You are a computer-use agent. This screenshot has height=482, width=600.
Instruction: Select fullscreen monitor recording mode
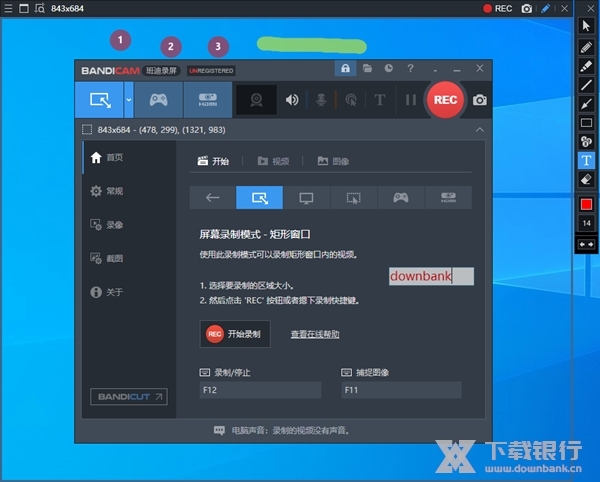click(307, 197)
